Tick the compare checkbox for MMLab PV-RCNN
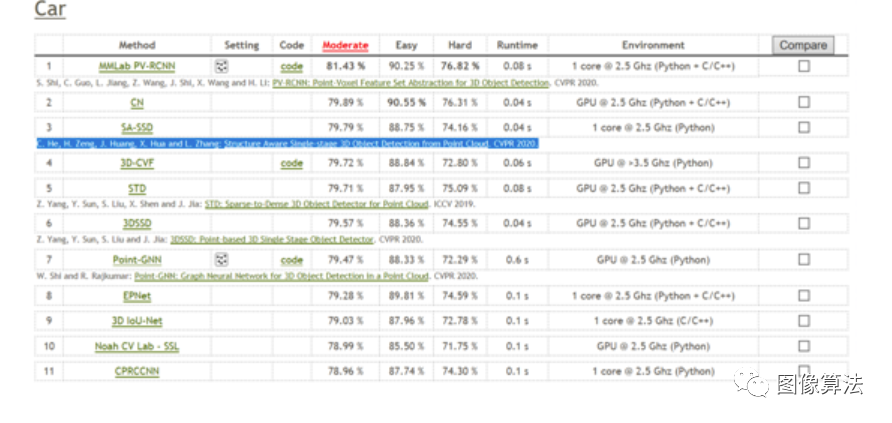The image size is (892, 423). coord(803,66)
